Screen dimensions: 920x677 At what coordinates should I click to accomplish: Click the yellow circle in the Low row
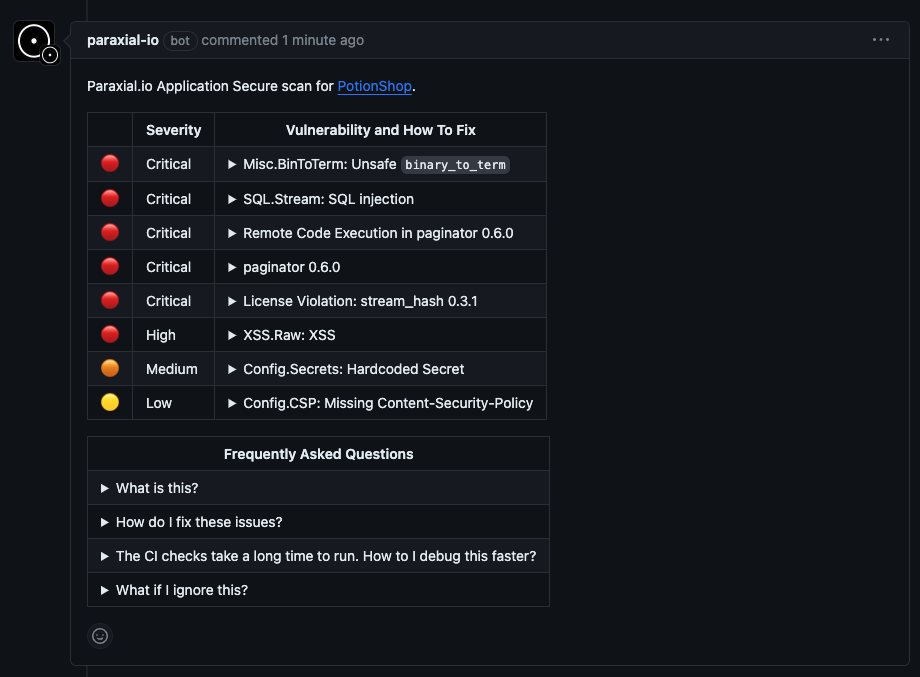pos(110,402)
